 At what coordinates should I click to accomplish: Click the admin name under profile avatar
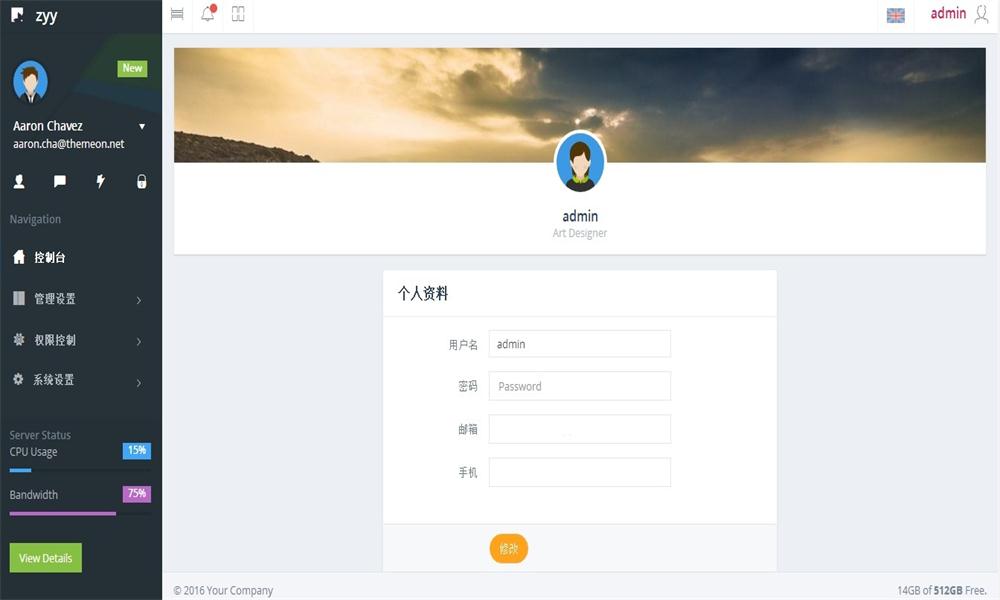coord(580,216)
